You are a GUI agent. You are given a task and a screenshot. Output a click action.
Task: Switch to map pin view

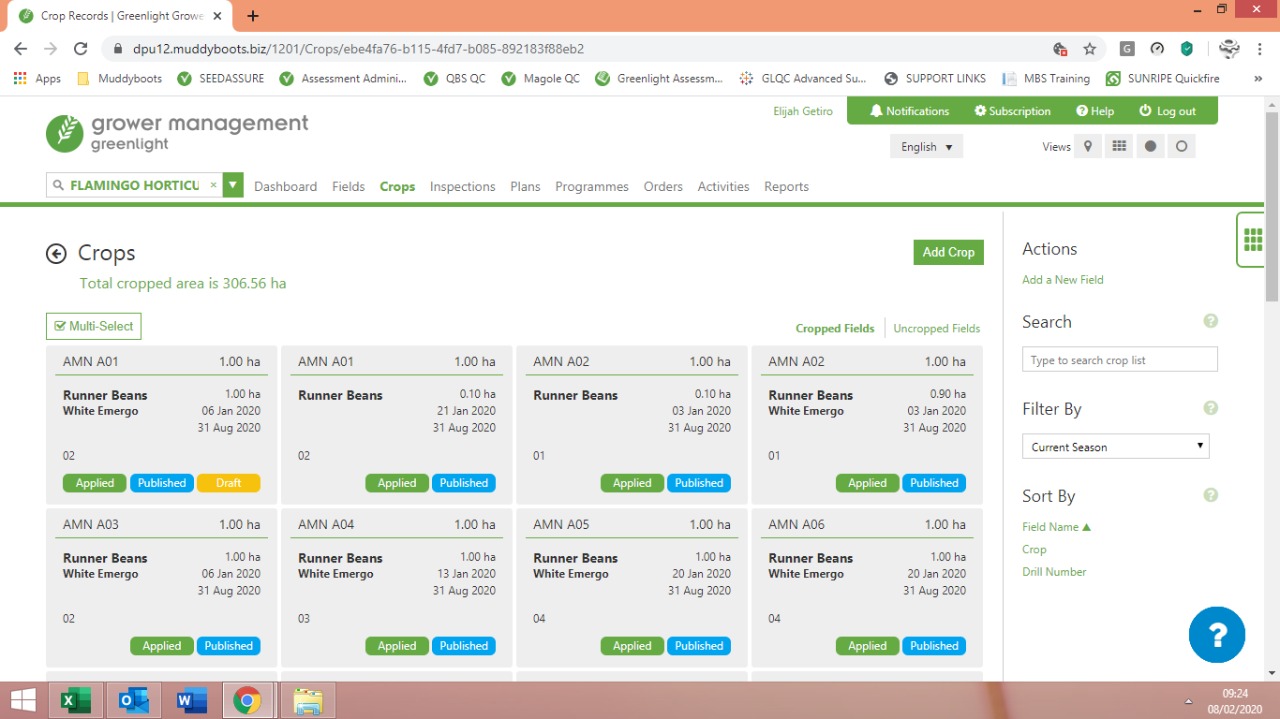[1088, 146]
